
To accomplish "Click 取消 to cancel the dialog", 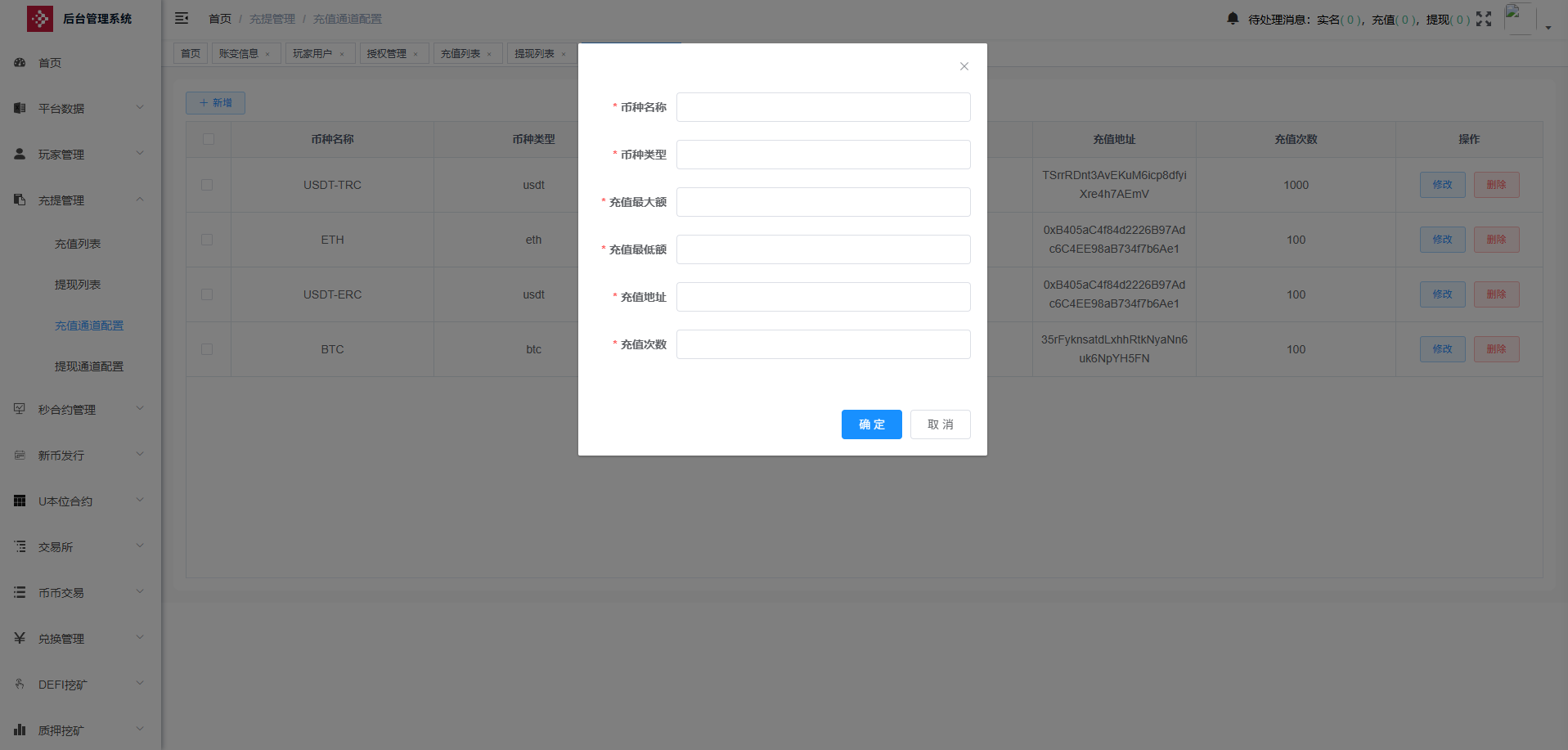I will [941, 424].
